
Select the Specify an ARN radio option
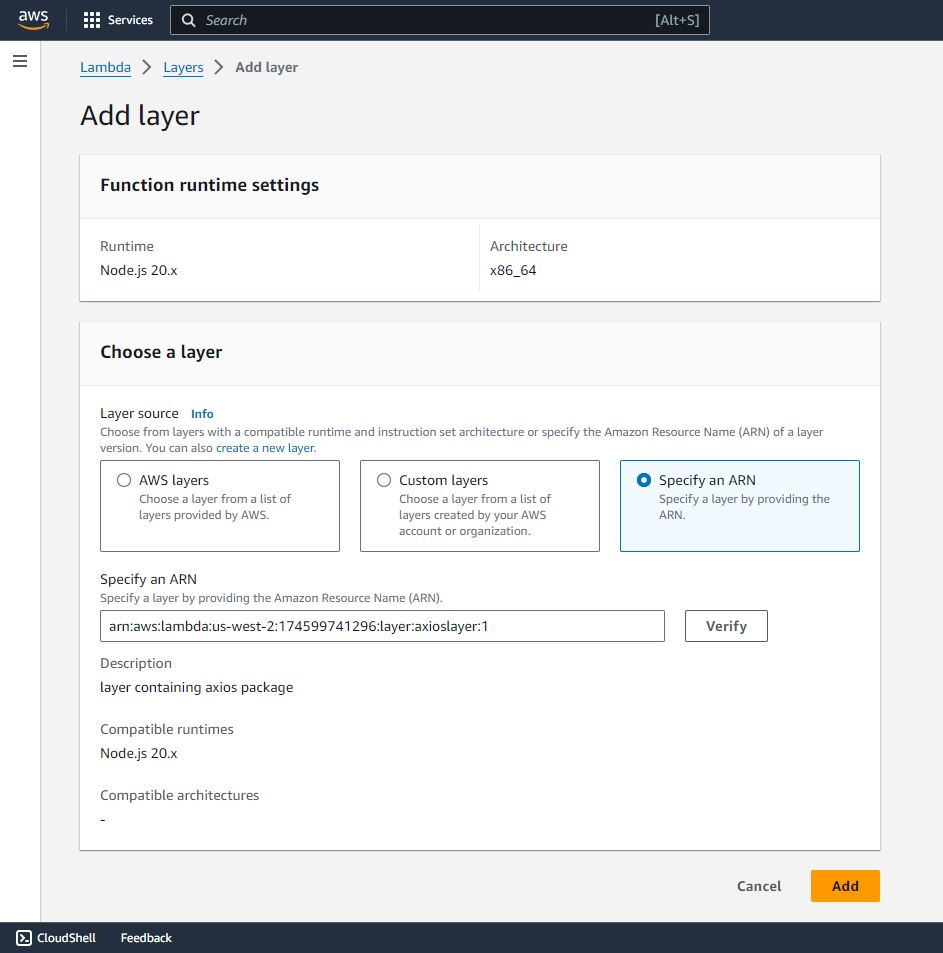tap(644, 480)
